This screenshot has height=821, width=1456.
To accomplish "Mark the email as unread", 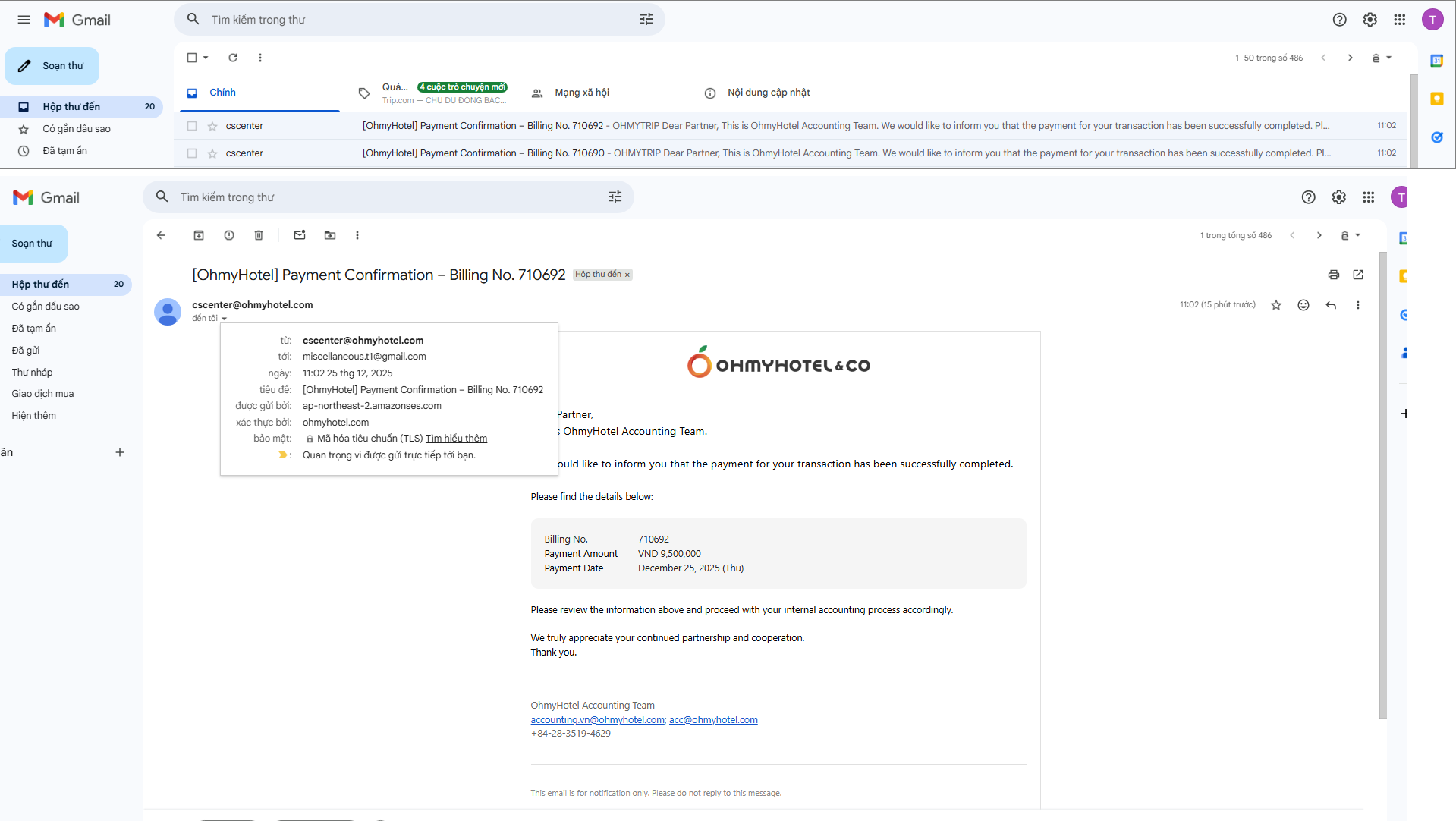I will [300, 235].
